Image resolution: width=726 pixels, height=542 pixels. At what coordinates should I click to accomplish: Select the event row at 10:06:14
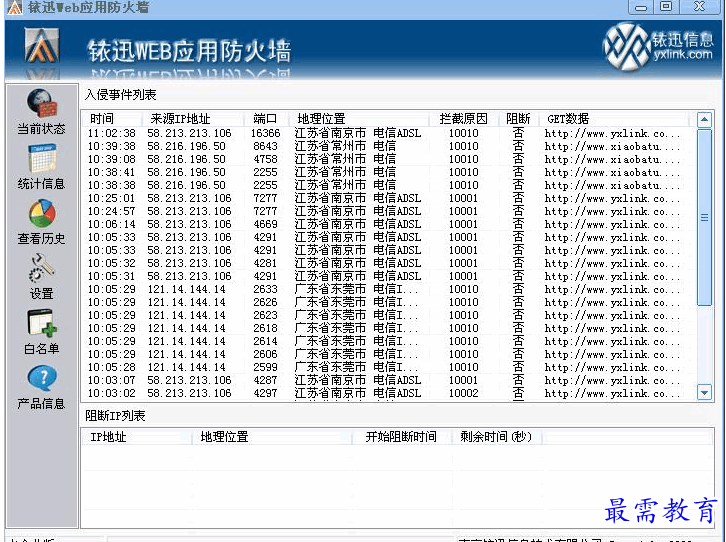click(384, 224)
